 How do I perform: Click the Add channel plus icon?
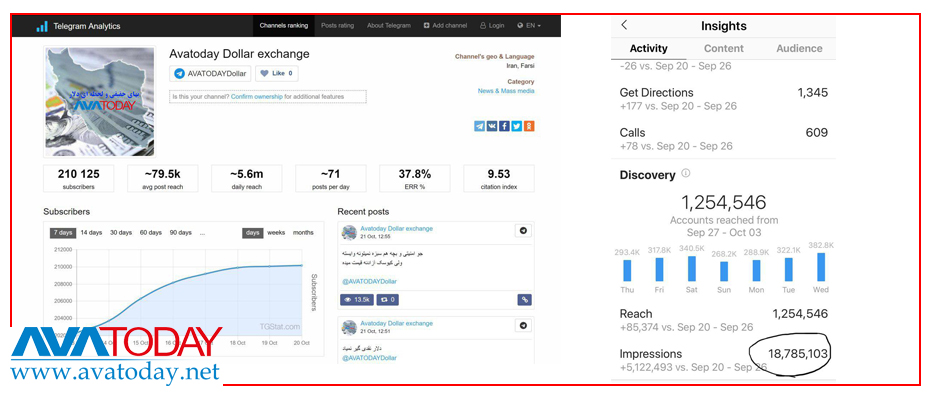426,25
